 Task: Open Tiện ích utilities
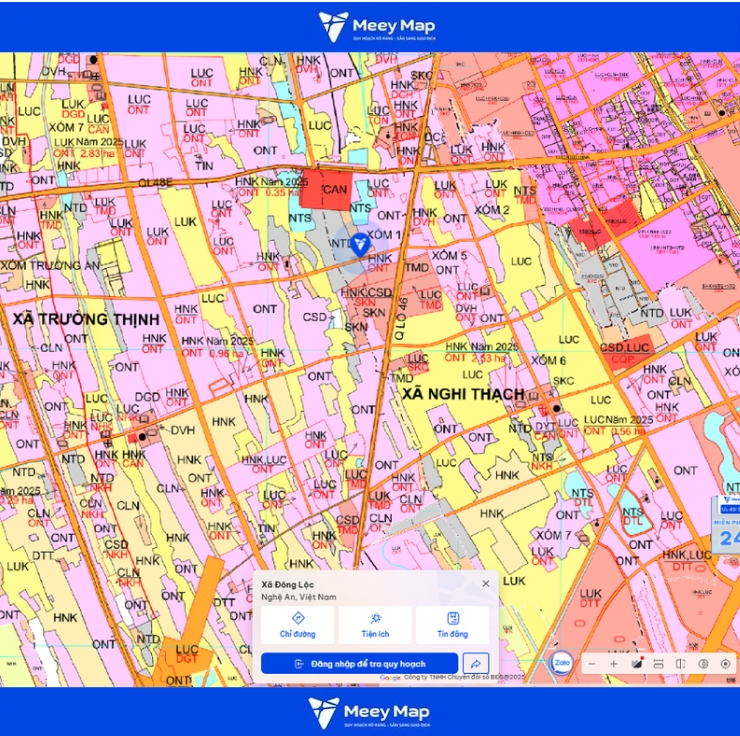[375, 625]
